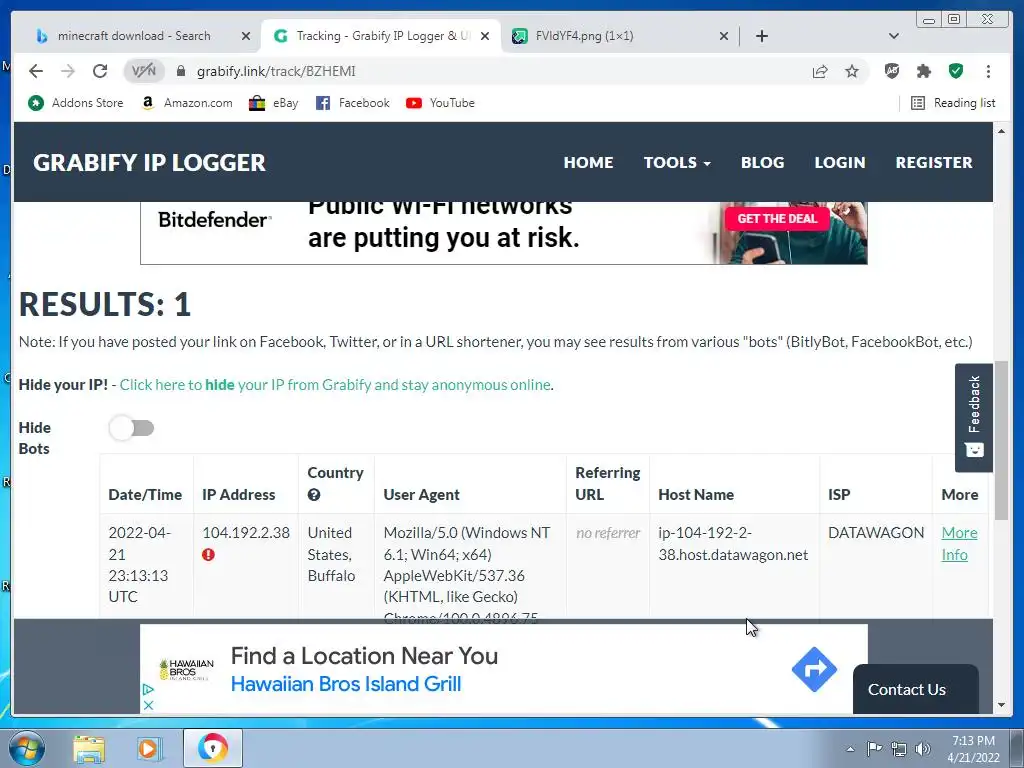Image resolution: width=1024 pixels, height=768 pixels.
Task: Click the scrollbar up arrow
Action: [x=1001, y=131]
